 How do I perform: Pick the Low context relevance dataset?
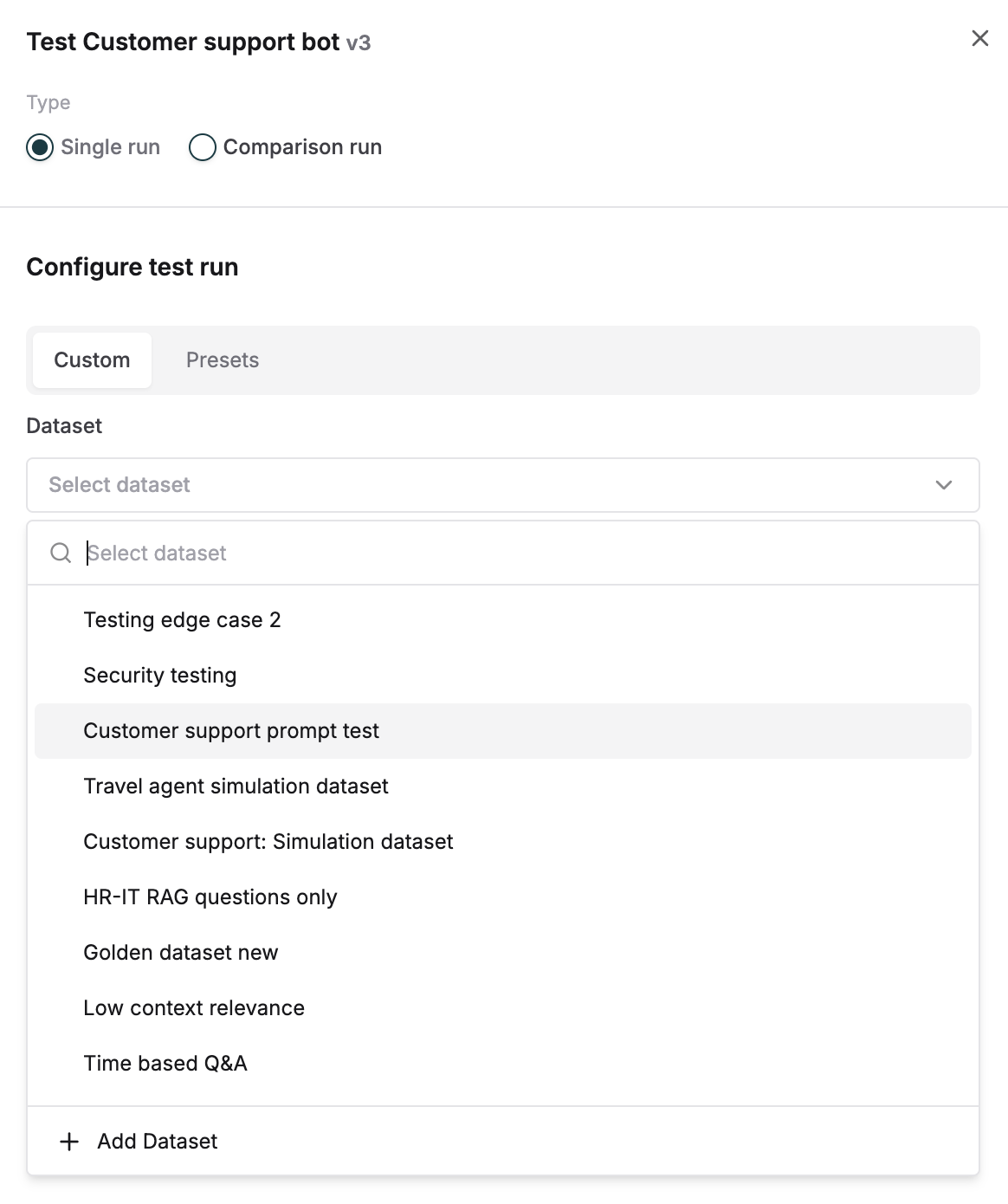[193, 1007]
